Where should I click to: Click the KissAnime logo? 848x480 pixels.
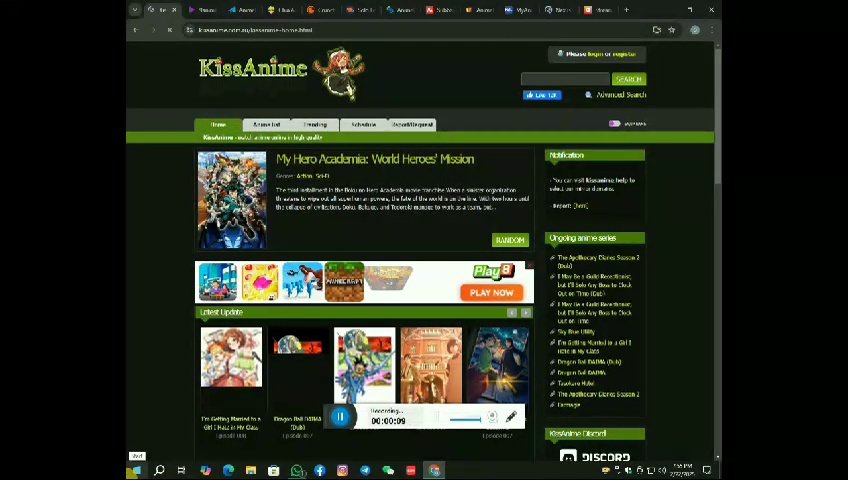coord(253,69)
